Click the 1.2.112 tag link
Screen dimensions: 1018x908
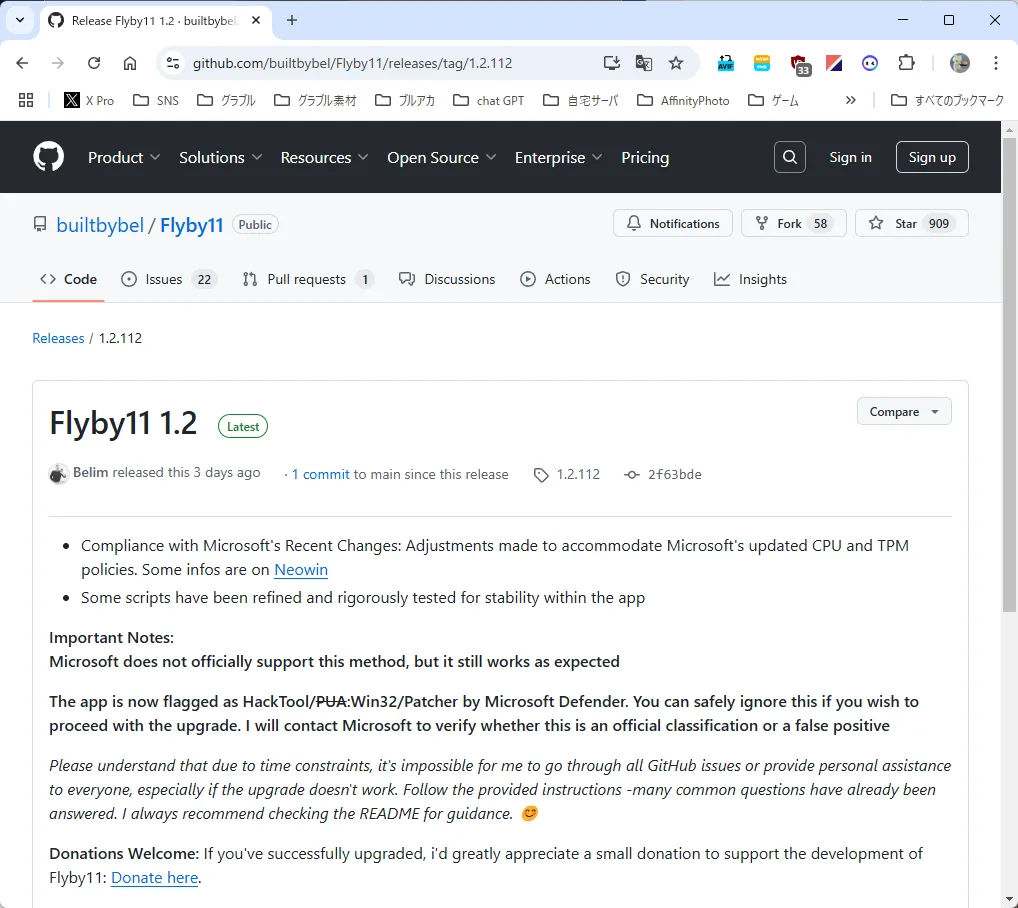click(578, 474)
